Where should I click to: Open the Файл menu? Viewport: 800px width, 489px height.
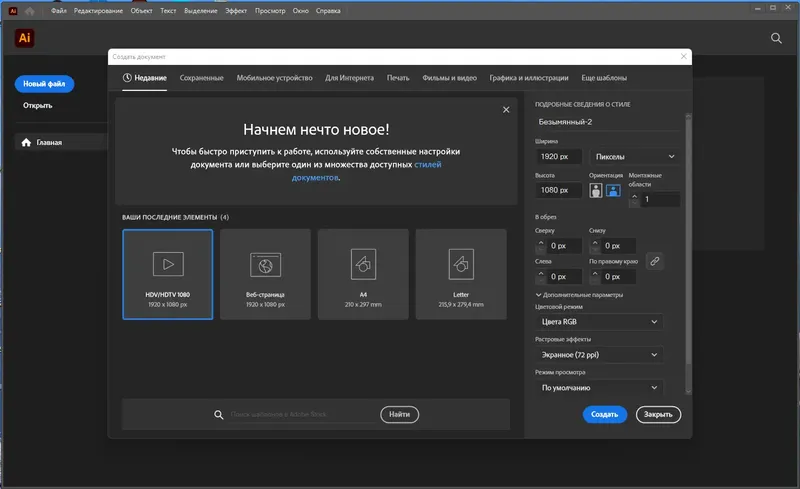pos(59,11)
